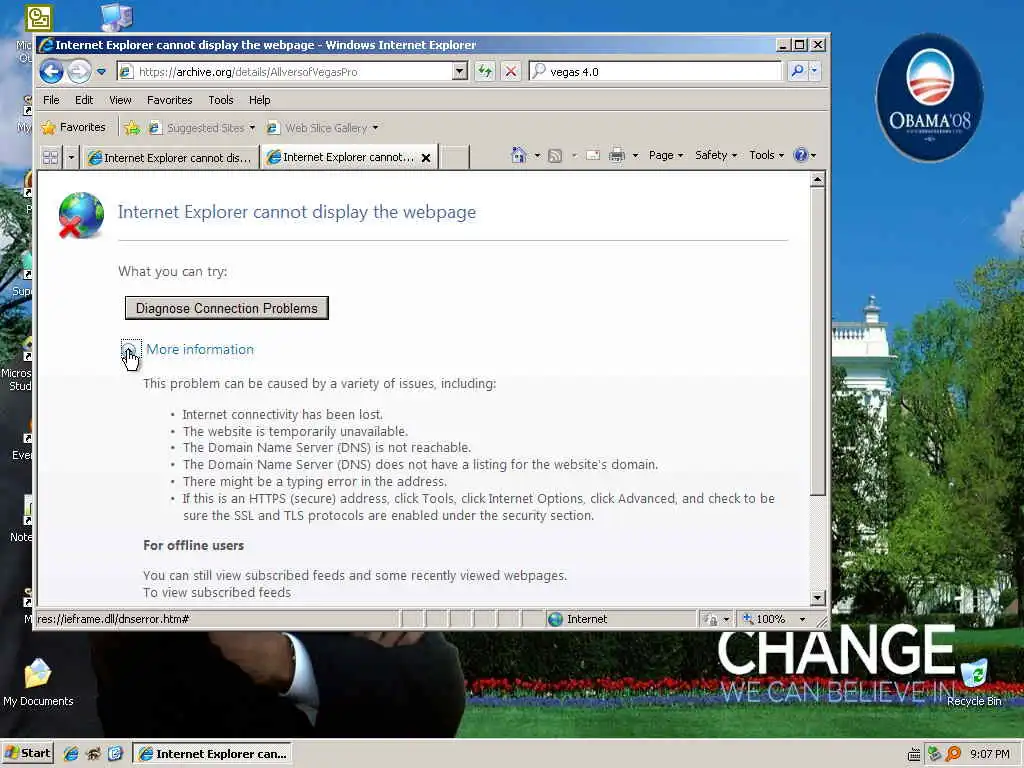1024x768 pixels.
Task: Open the View menu
Action: [x=120, y=100]
